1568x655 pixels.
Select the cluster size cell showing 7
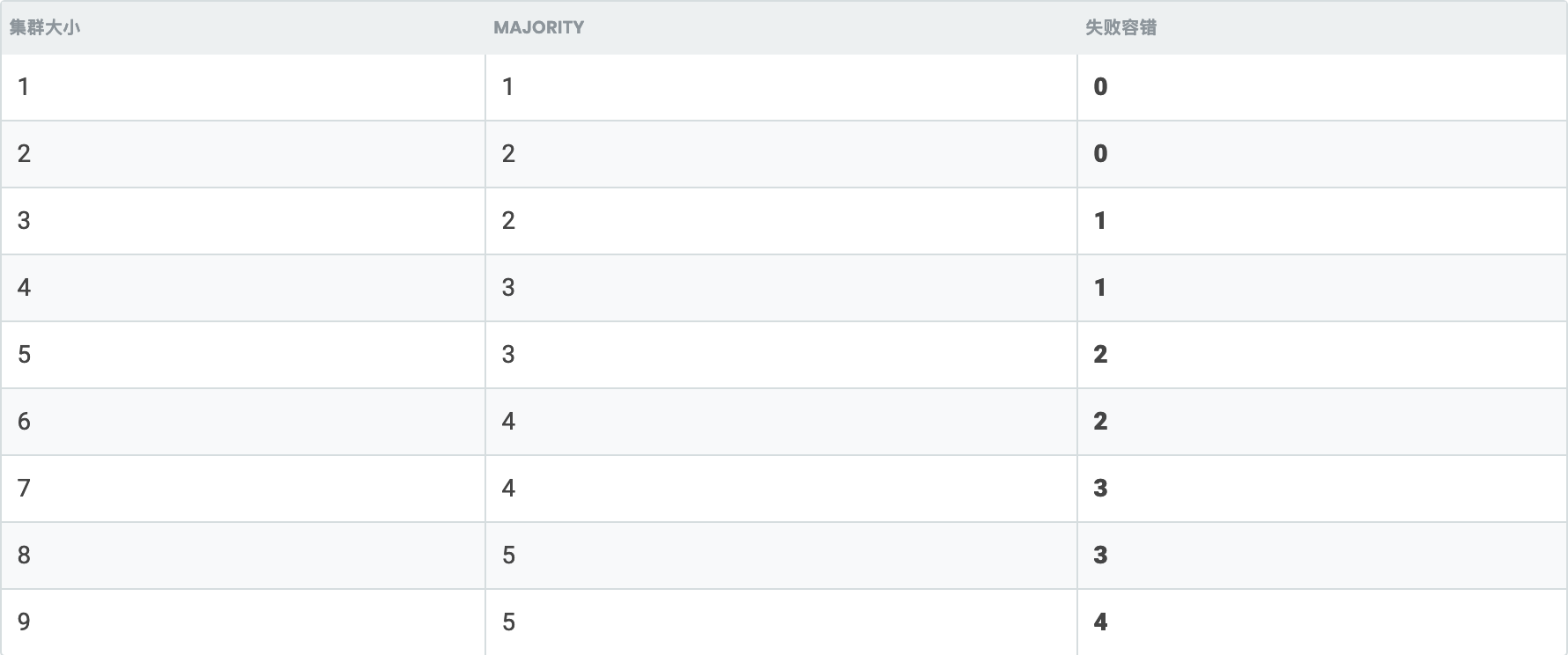pos(24,489)
